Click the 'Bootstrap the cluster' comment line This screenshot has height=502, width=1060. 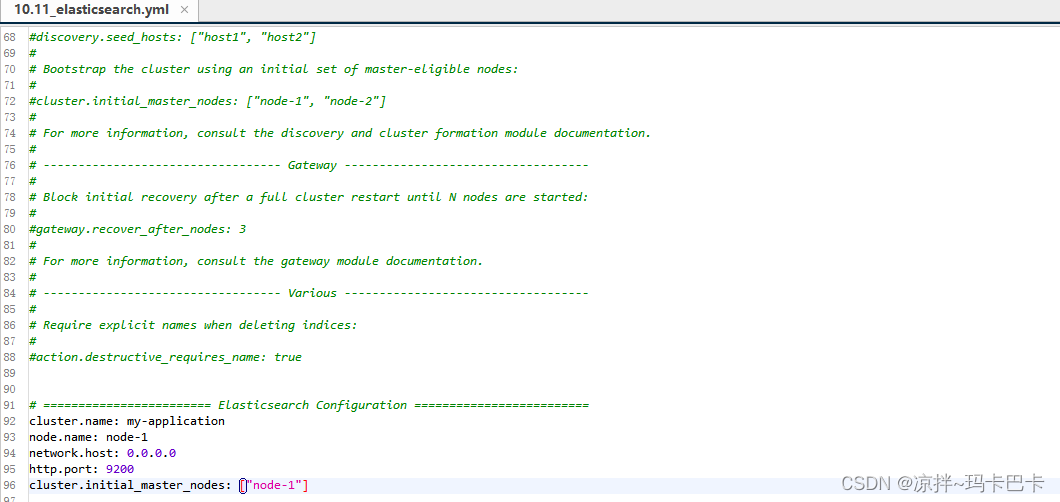pyautogui.click(x=273, y=69)
